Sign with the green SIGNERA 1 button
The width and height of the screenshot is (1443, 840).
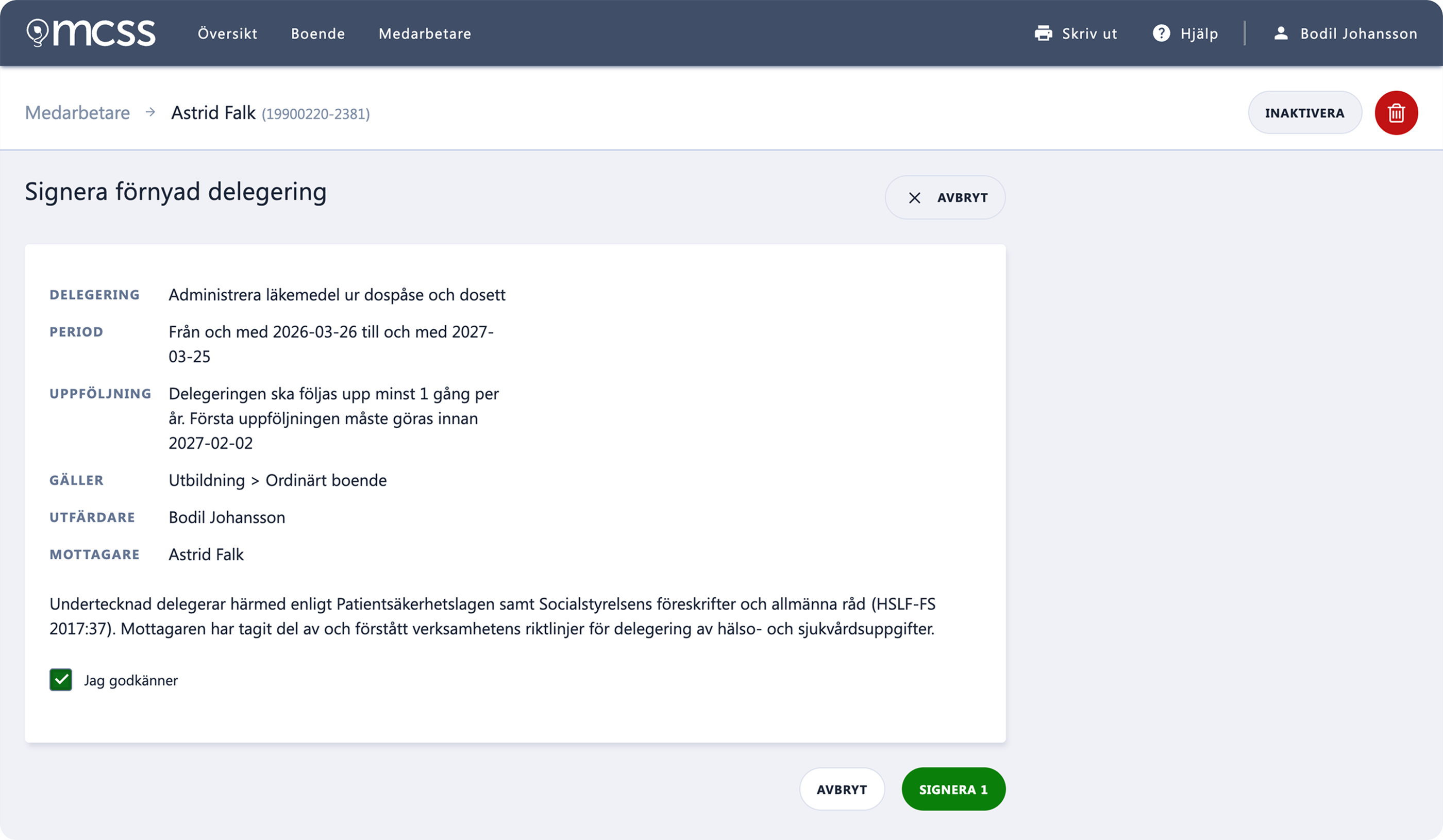[x=953, y=789]
